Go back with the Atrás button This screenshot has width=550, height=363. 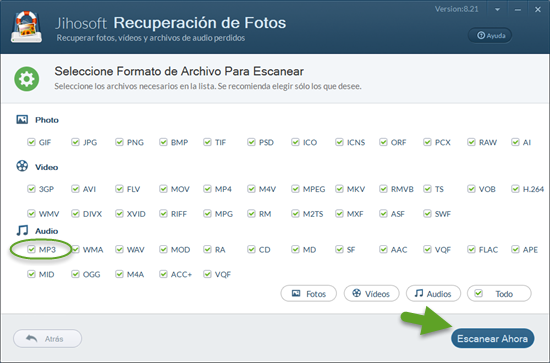pos(47,338)
